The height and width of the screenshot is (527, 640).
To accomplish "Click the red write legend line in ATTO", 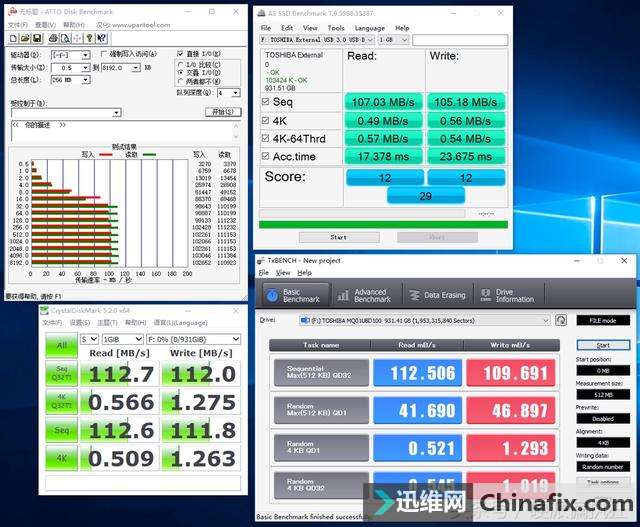I will [105, 155].
